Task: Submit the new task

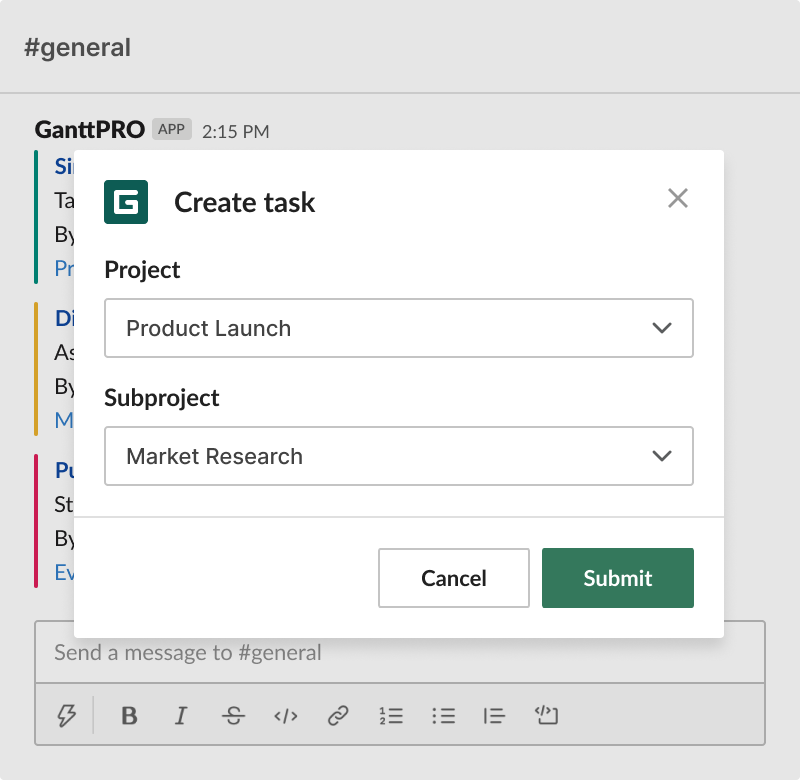Action: (617, 578)
